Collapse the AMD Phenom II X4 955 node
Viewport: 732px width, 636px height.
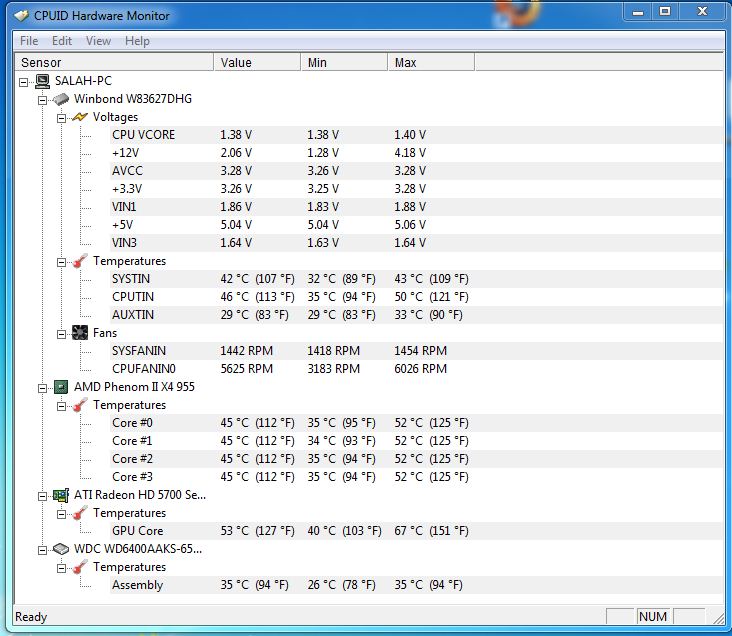tap(42, 388)
